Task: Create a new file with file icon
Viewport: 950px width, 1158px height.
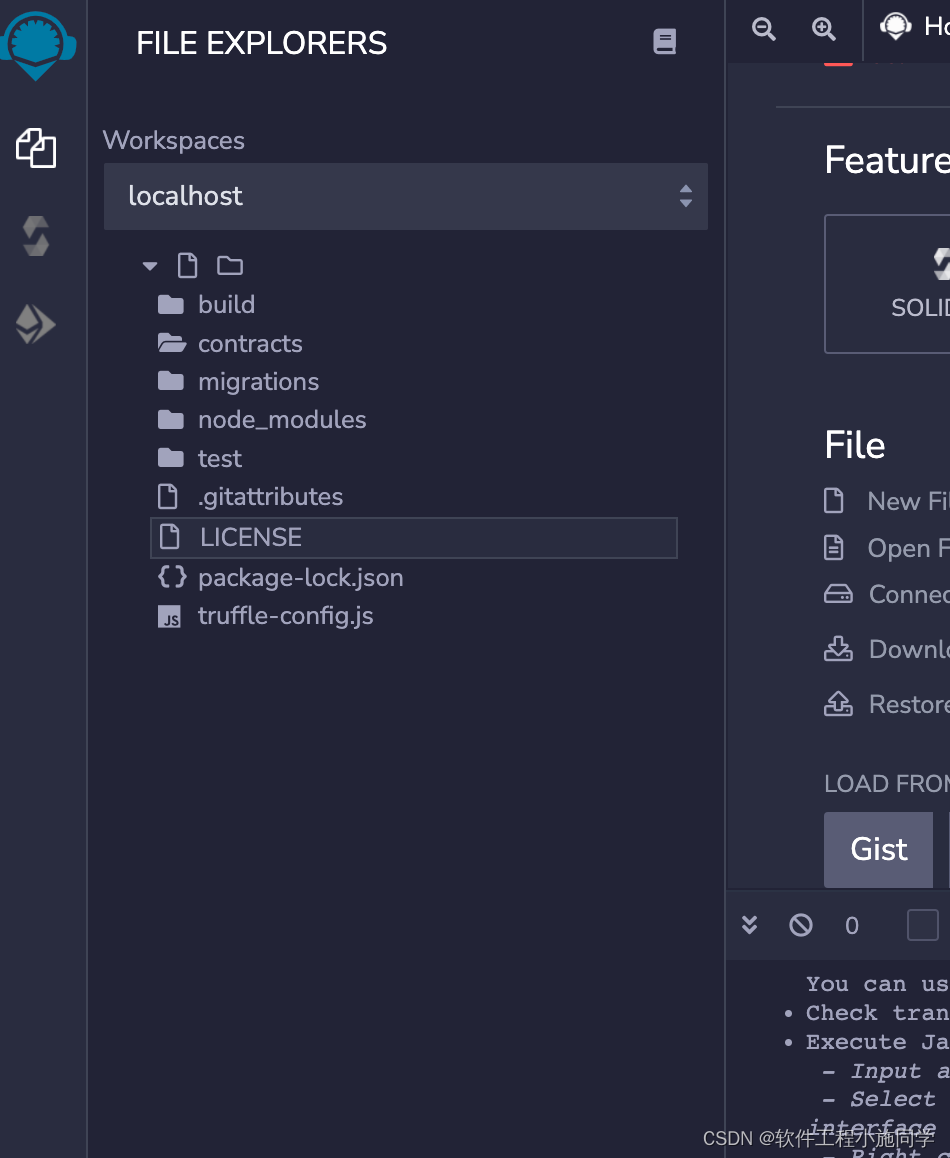Action: click(x=188, y=265)
